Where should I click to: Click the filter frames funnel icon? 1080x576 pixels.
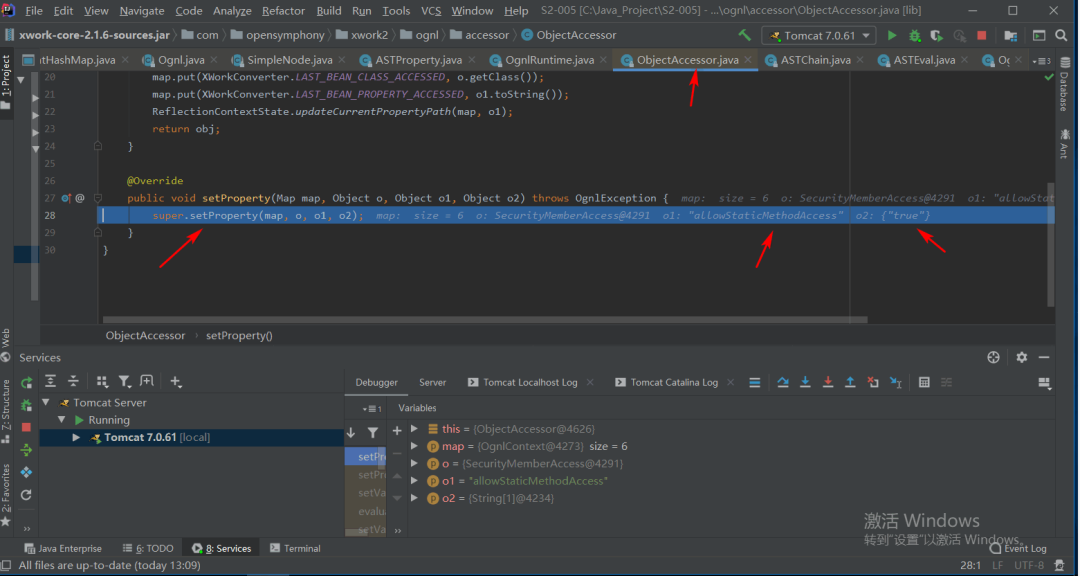tap(373, 433)
